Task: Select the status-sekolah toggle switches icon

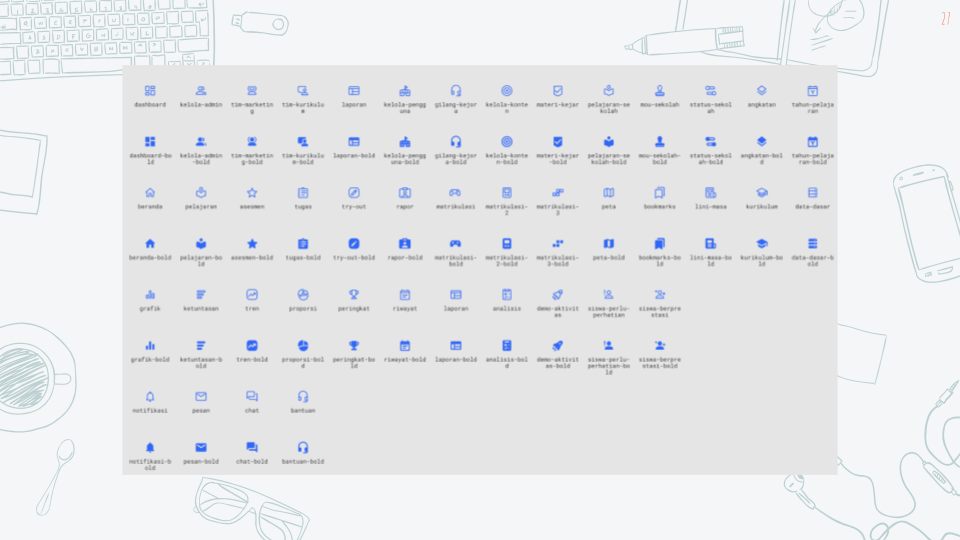Action: tap(711, 91)
